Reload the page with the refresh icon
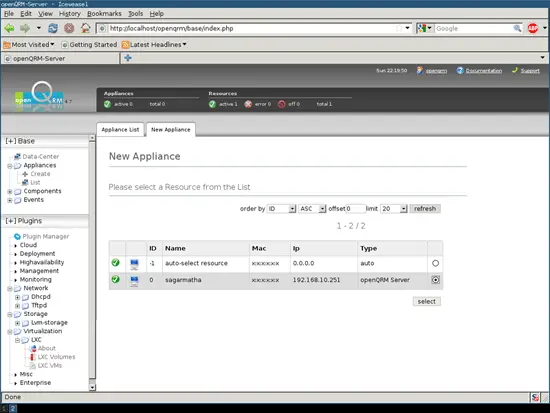Image resolution: width=550 pixels, height=413 pixels. coord(53,28)
